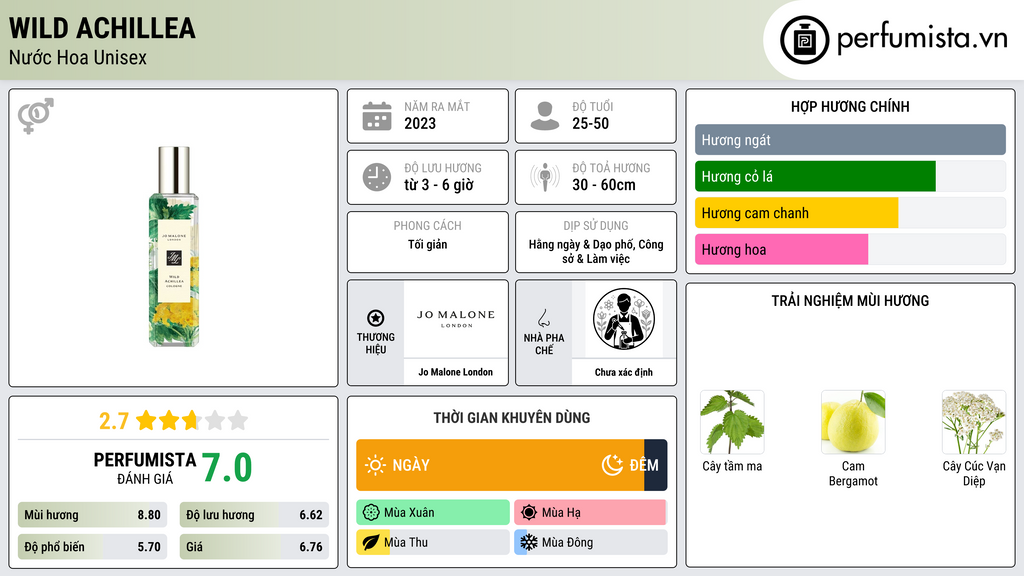Click the leaf icon on Mùa Thu
The width and height of the screenshot is (1024, 576).
[371, 542]
